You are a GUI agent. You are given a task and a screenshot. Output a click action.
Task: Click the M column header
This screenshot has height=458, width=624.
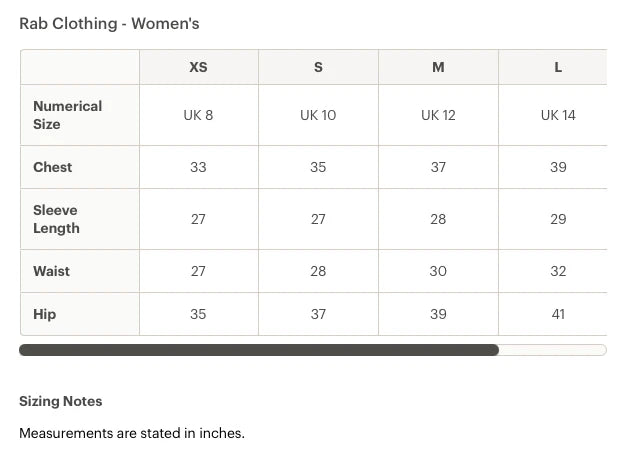pos(438,67)
